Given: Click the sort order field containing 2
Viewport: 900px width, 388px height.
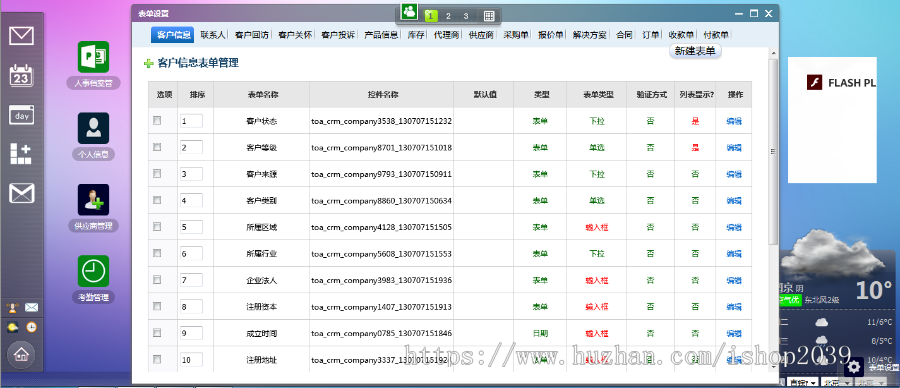Looking at the screenshot, I should 191,148.
